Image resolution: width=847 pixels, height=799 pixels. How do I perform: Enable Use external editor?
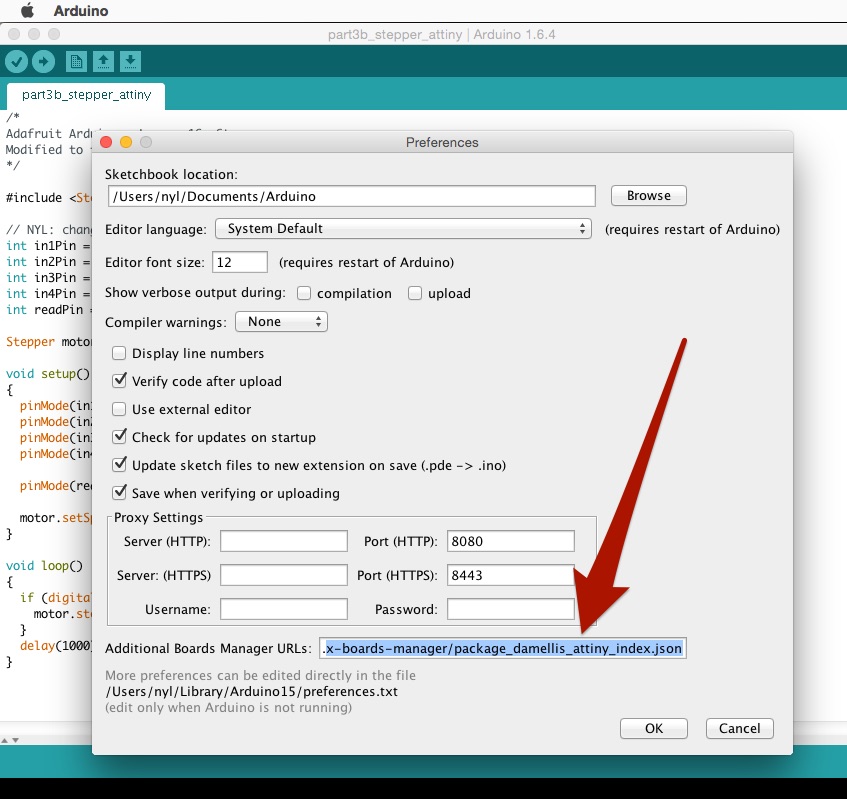pyautogui.click(x=119, y=409)
